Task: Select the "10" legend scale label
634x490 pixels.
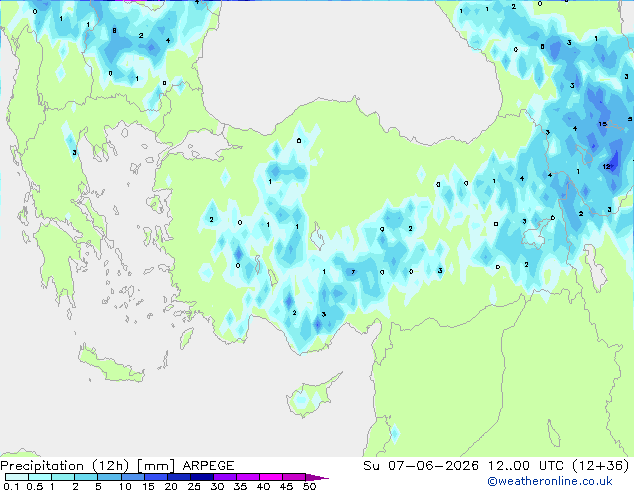Action: (x=125, y=486)
